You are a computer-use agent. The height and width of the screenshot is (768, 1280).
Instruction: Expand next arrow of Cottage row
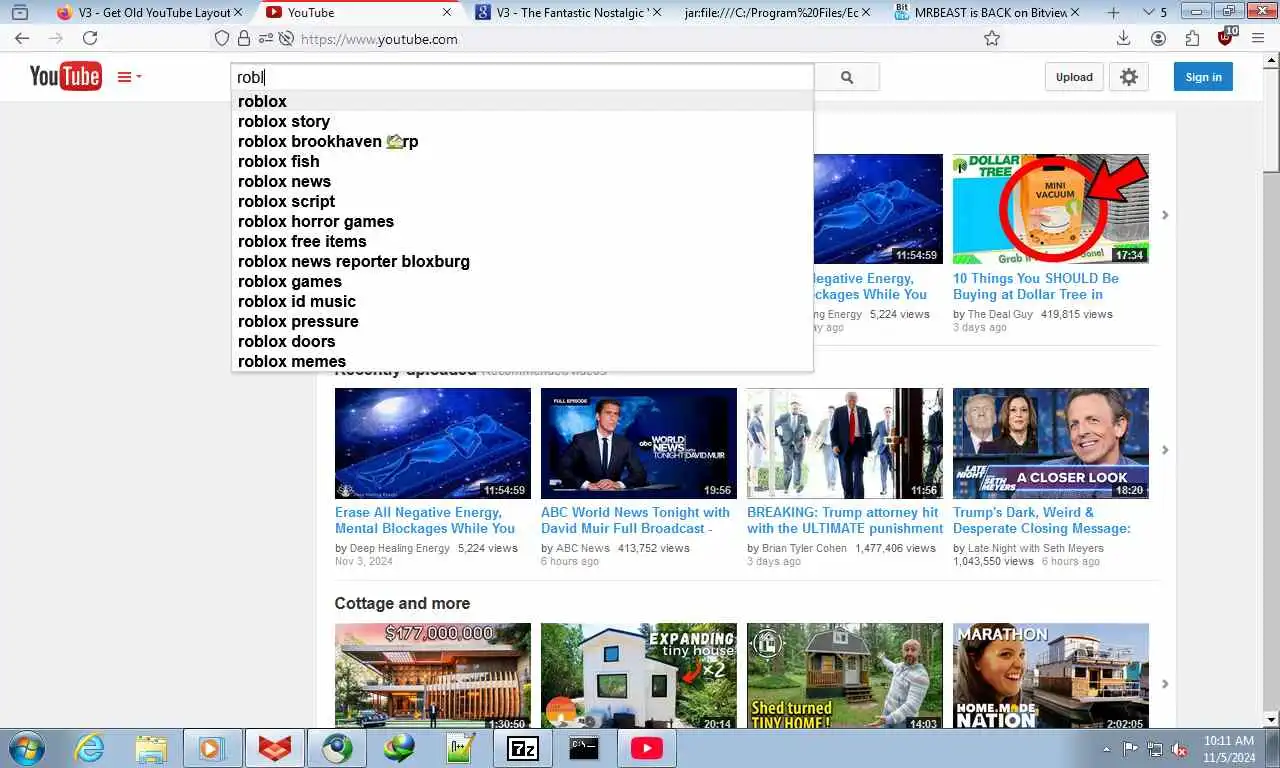[x=1165, y=684]
